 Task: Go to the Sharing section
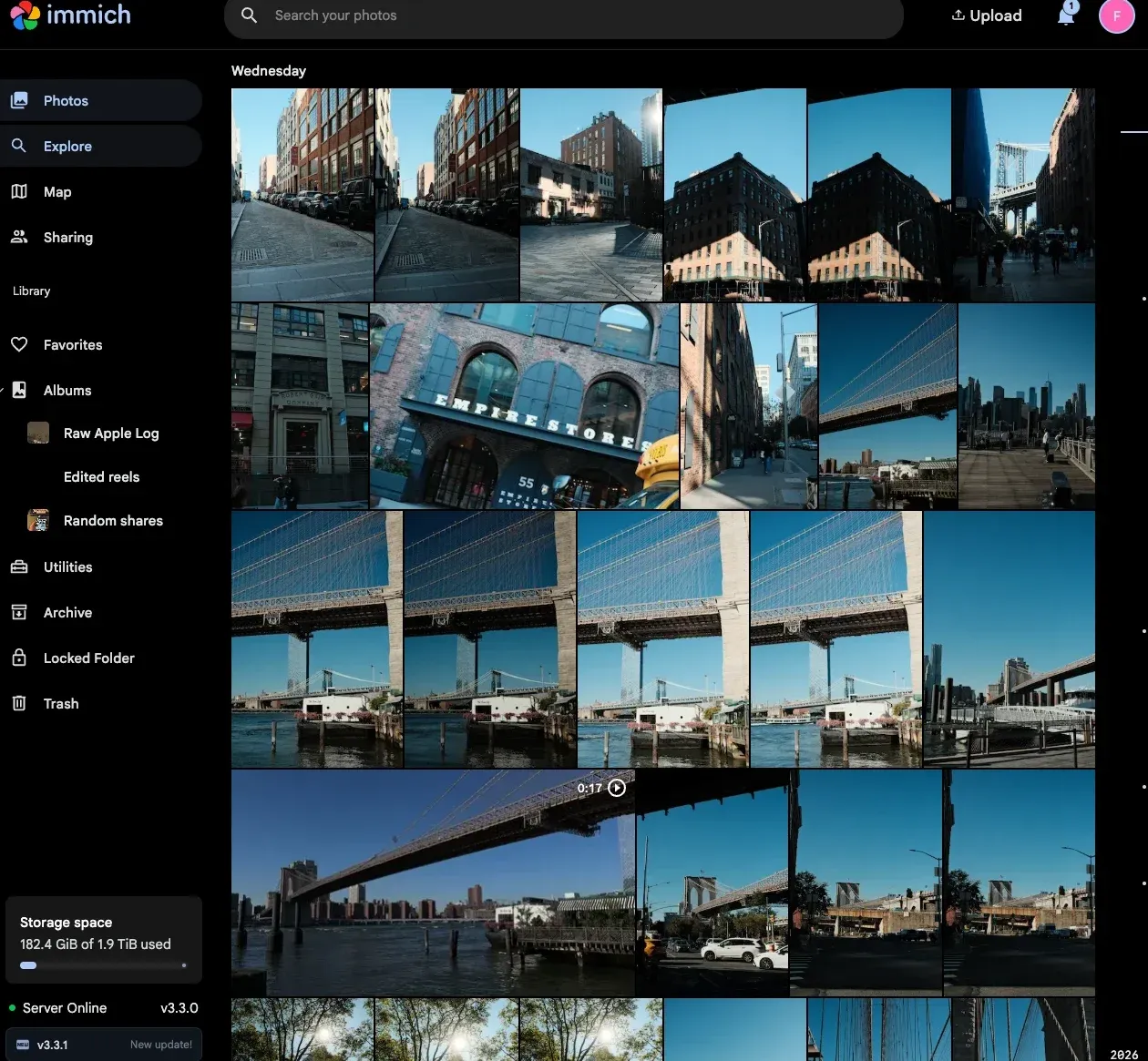100,237
